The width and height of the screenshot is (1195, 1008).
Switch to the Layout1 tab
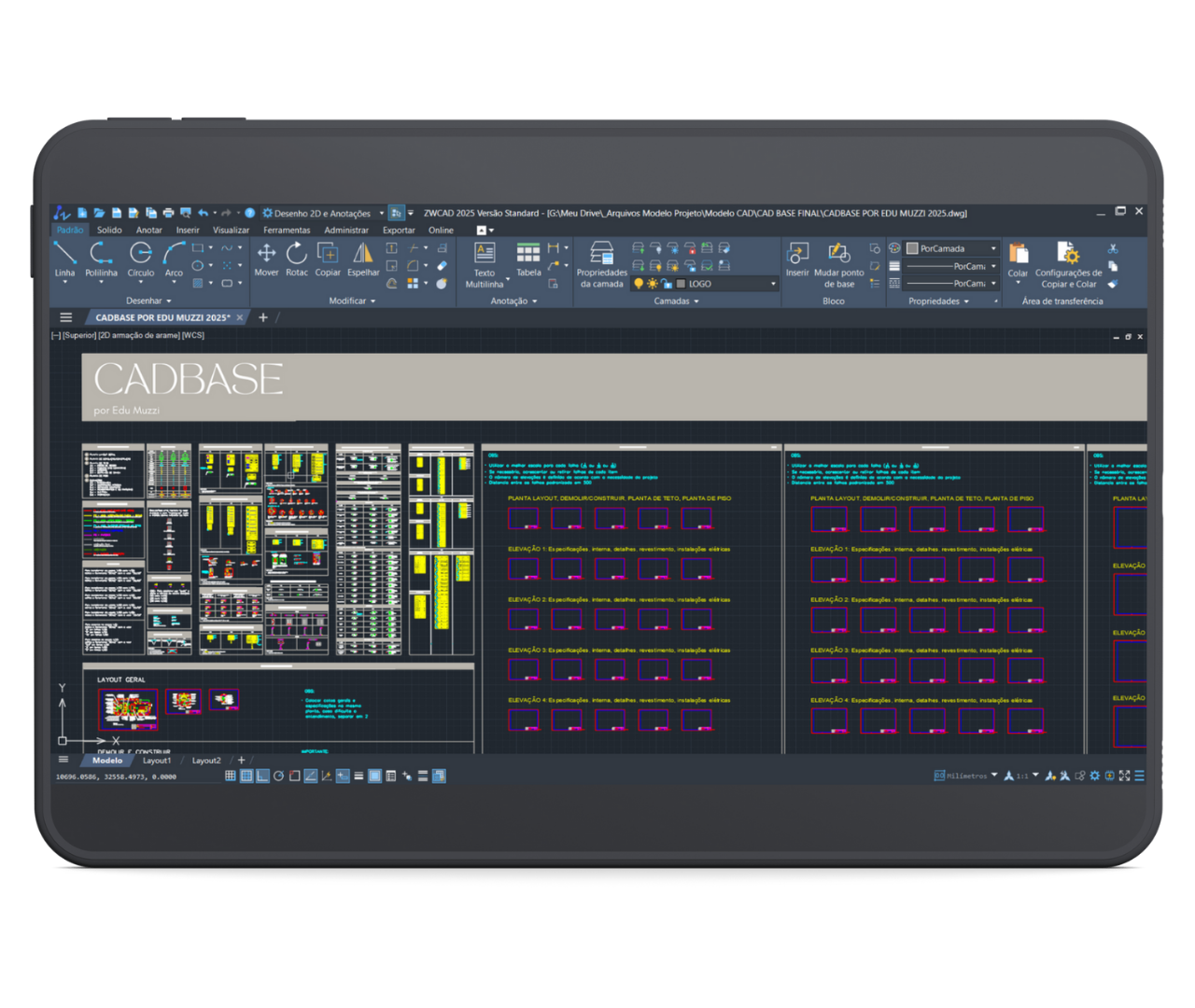(x=157, y=760)
